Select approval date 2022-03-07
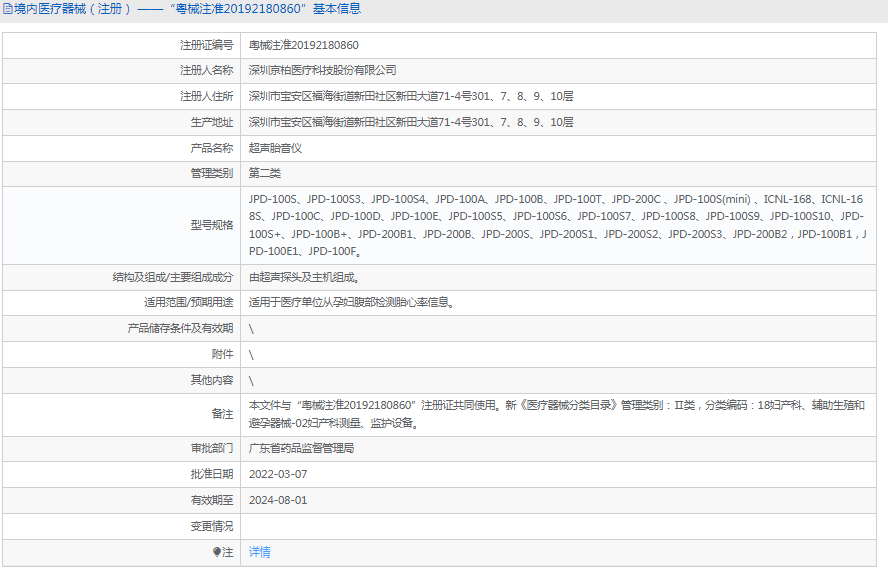This screenshot has width=888, height=573. click(x=278, y=474)
